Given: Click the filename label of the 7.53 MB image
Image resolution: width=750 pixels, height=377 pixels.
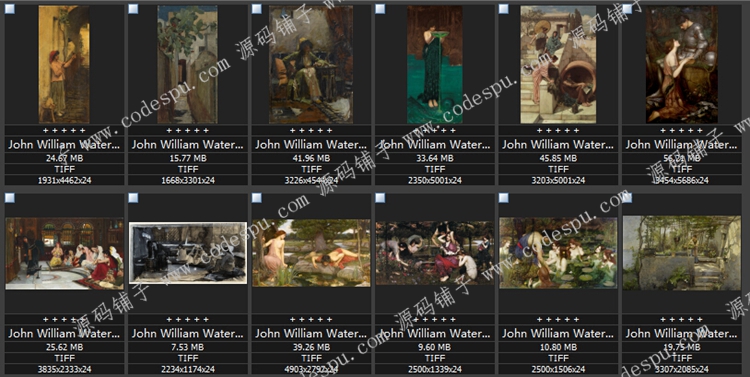Looking at the screenshot, I should [188, 333].
